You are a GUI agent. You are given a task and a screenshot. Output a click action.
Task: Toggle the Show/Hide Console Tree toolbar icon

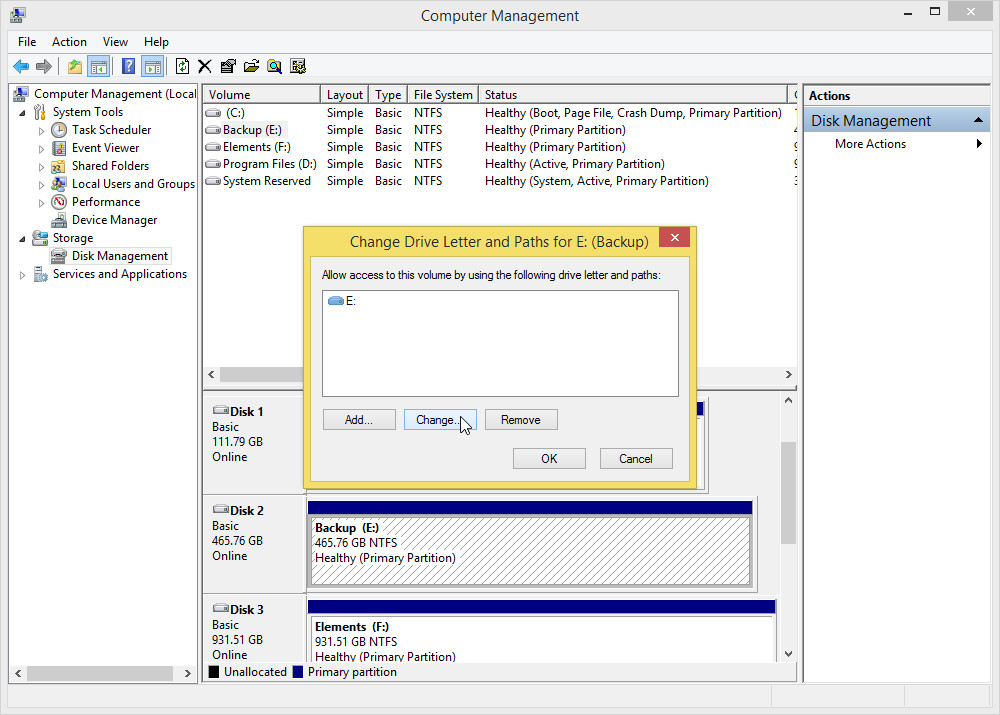coord(99,66)
